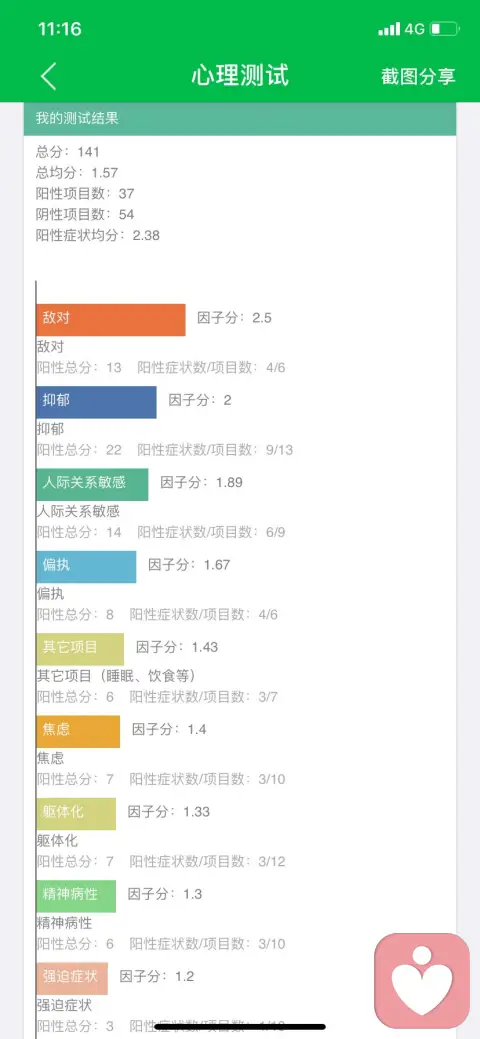Tap the pink heart floating icon
This screenshot has width=480, height=1039.
pos(422,980)
